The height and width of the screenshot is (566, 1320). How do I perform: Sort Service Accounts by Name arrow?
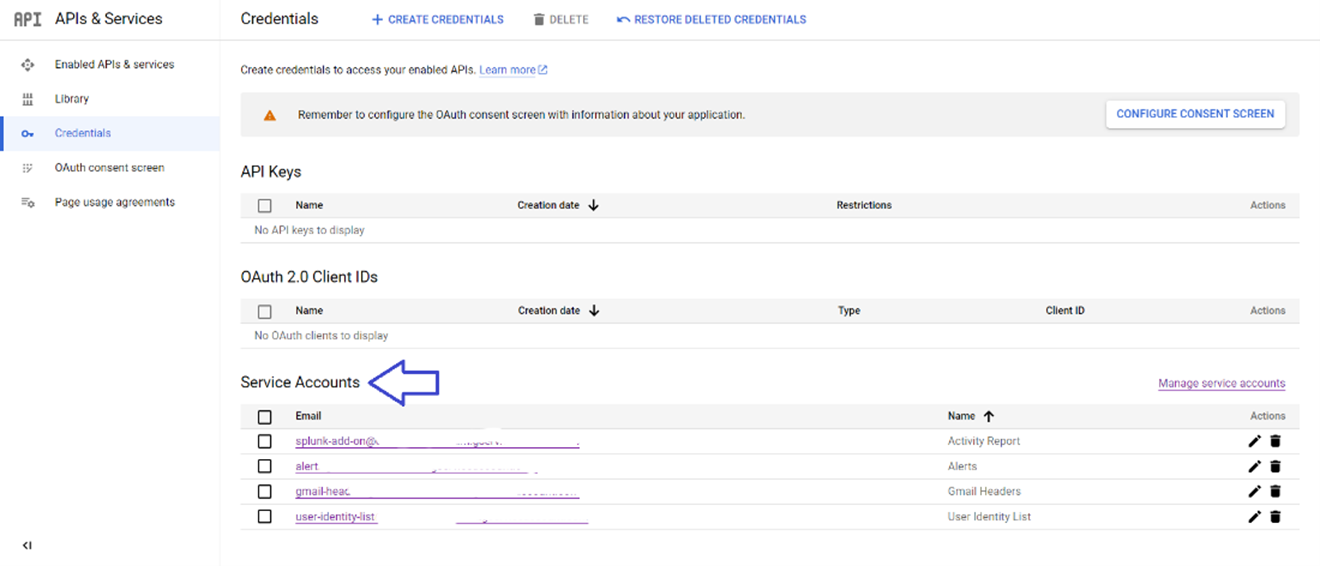988,416
